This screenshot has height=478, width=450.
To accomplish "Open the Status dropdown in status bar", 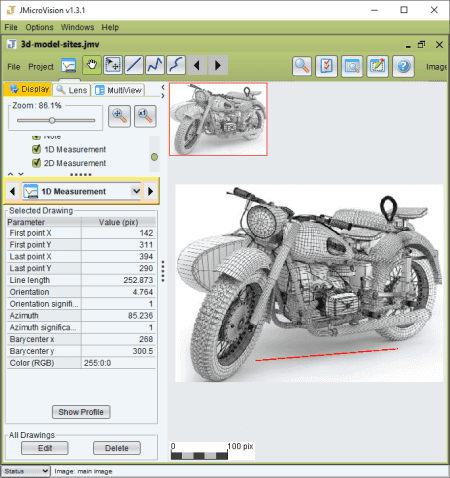I will point(26,471).
